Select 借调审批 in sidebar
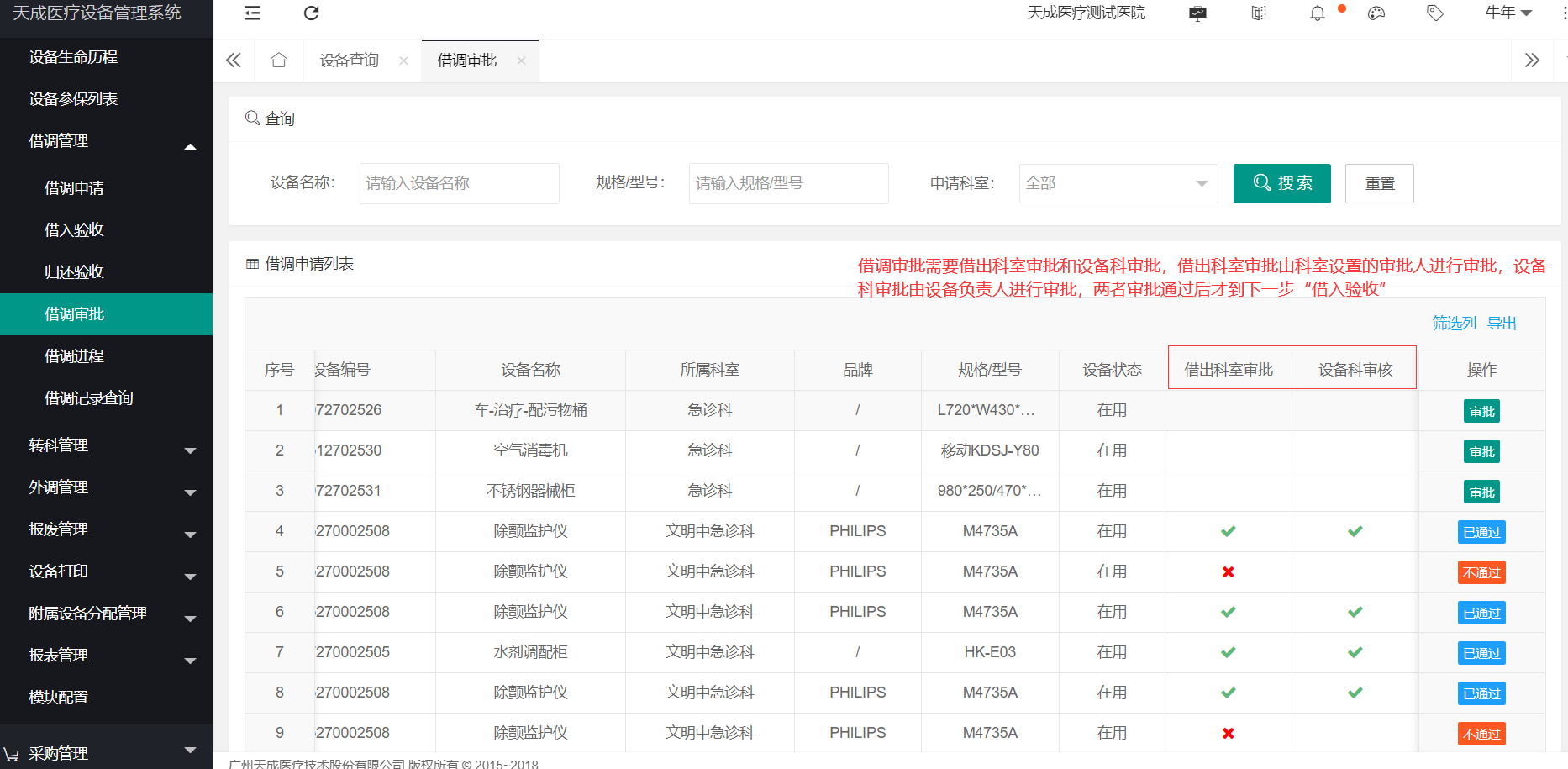This screenshot has width=1568, height=769. (x=106, y=314)
